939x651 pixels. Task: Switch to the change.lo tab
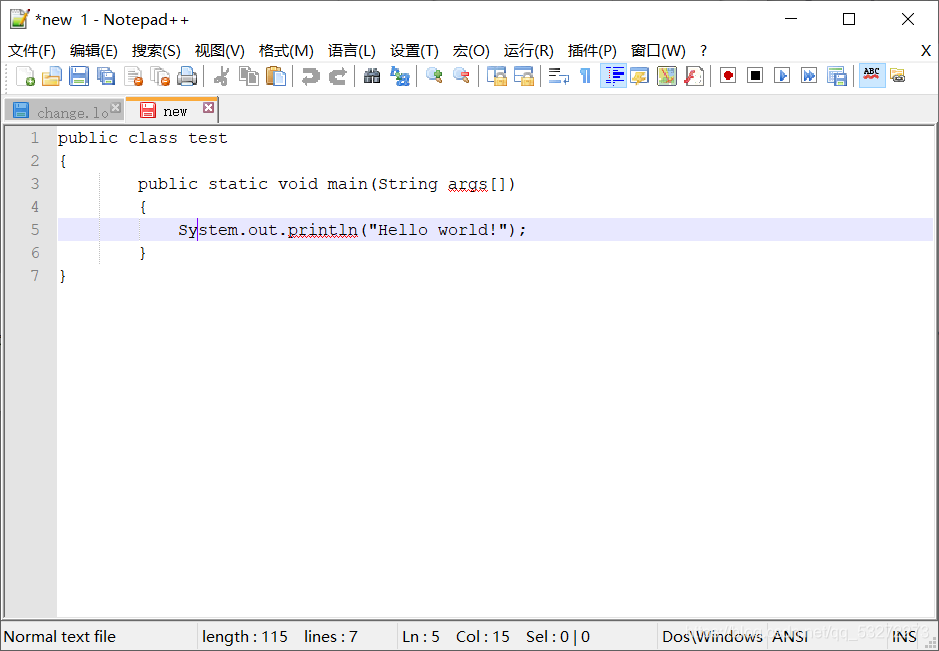[63, 111]
